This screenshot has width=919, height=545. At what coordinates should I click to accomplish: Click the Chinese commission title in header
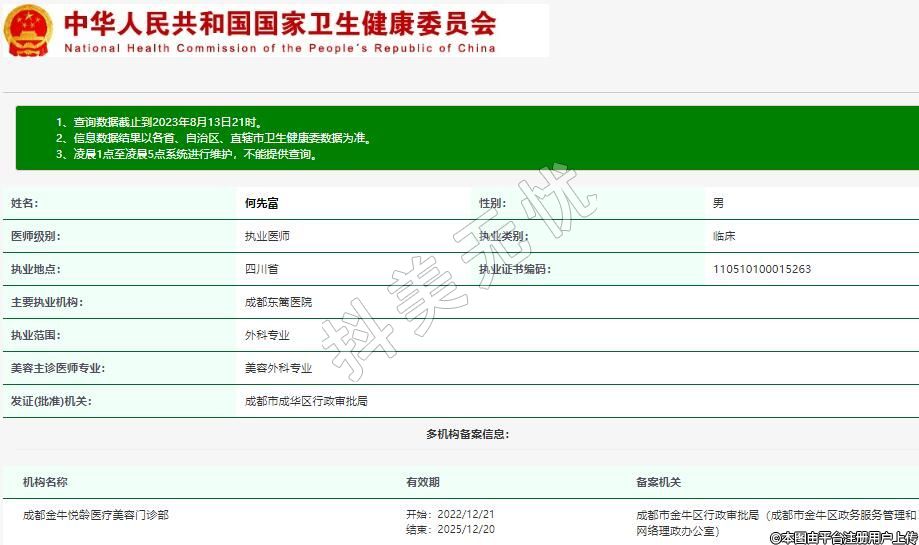tap(280, 22)
